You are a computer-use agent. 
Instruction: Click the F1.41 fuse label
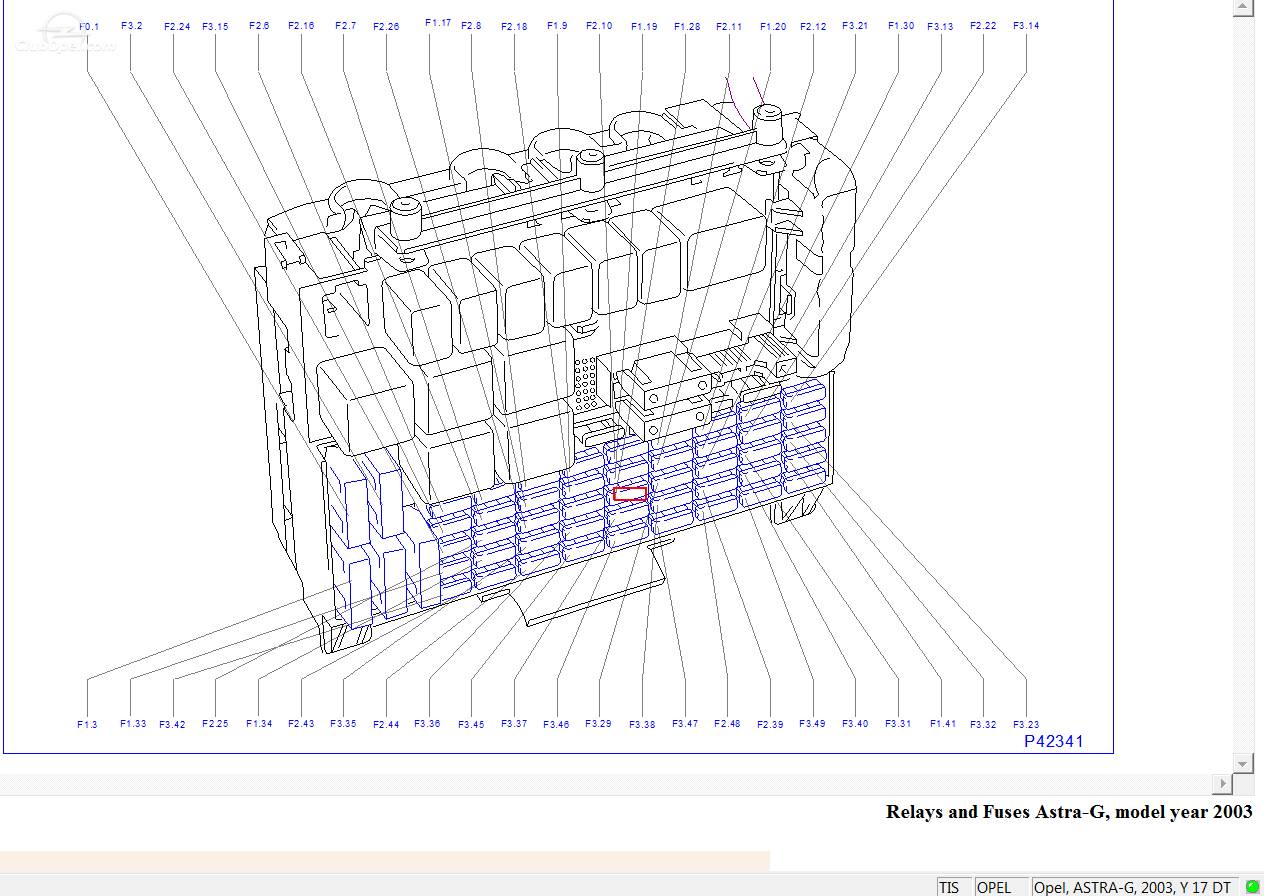pos(943,724)
